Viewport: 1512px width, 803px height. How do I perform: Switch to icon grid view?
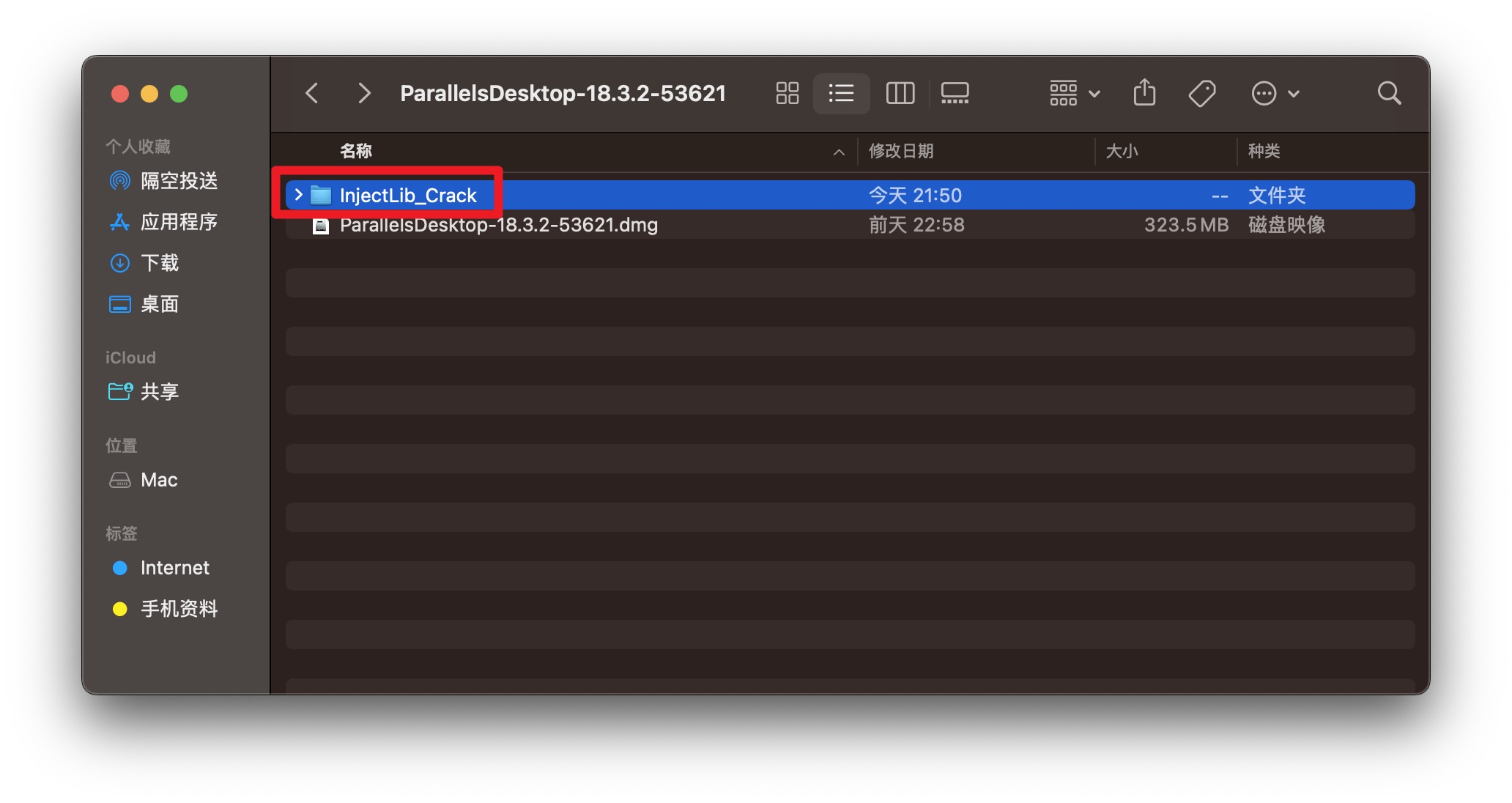(x=787, y=93)
